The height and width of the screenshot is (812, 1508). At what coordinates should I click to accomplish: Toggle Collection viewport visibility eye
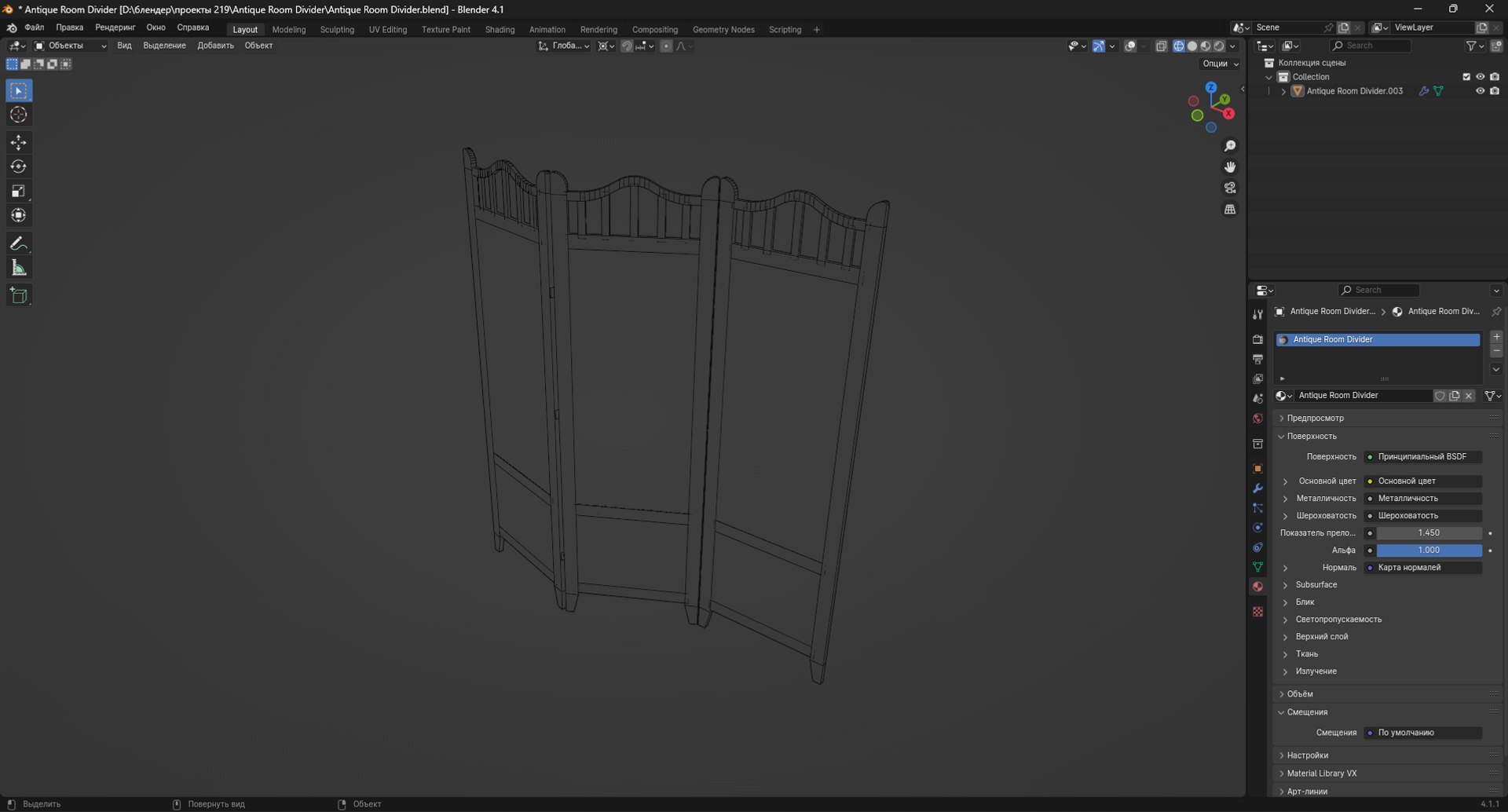coord(1480,77)
